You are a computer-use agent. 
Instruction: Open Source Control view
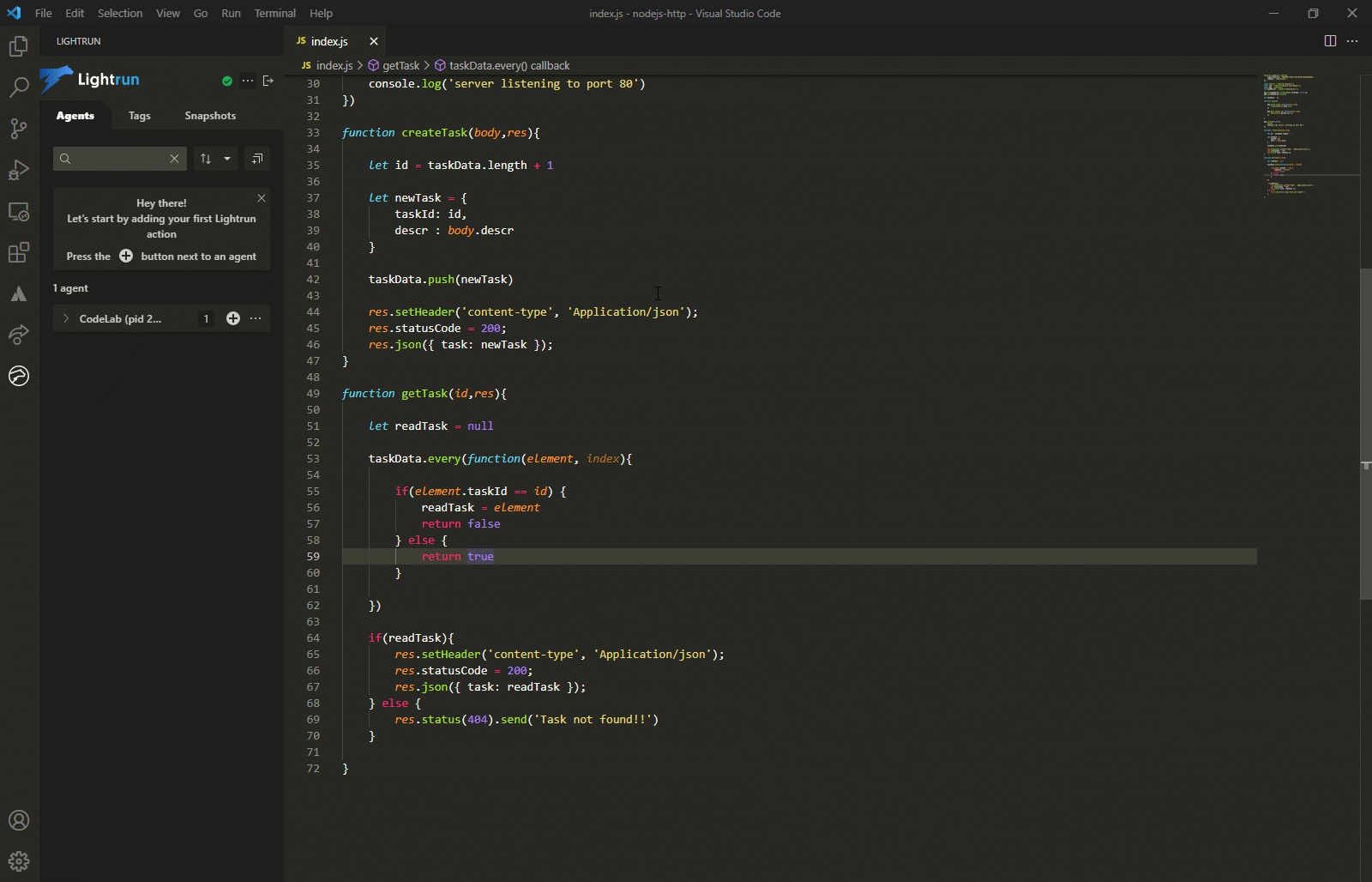[x=19, y=129]
